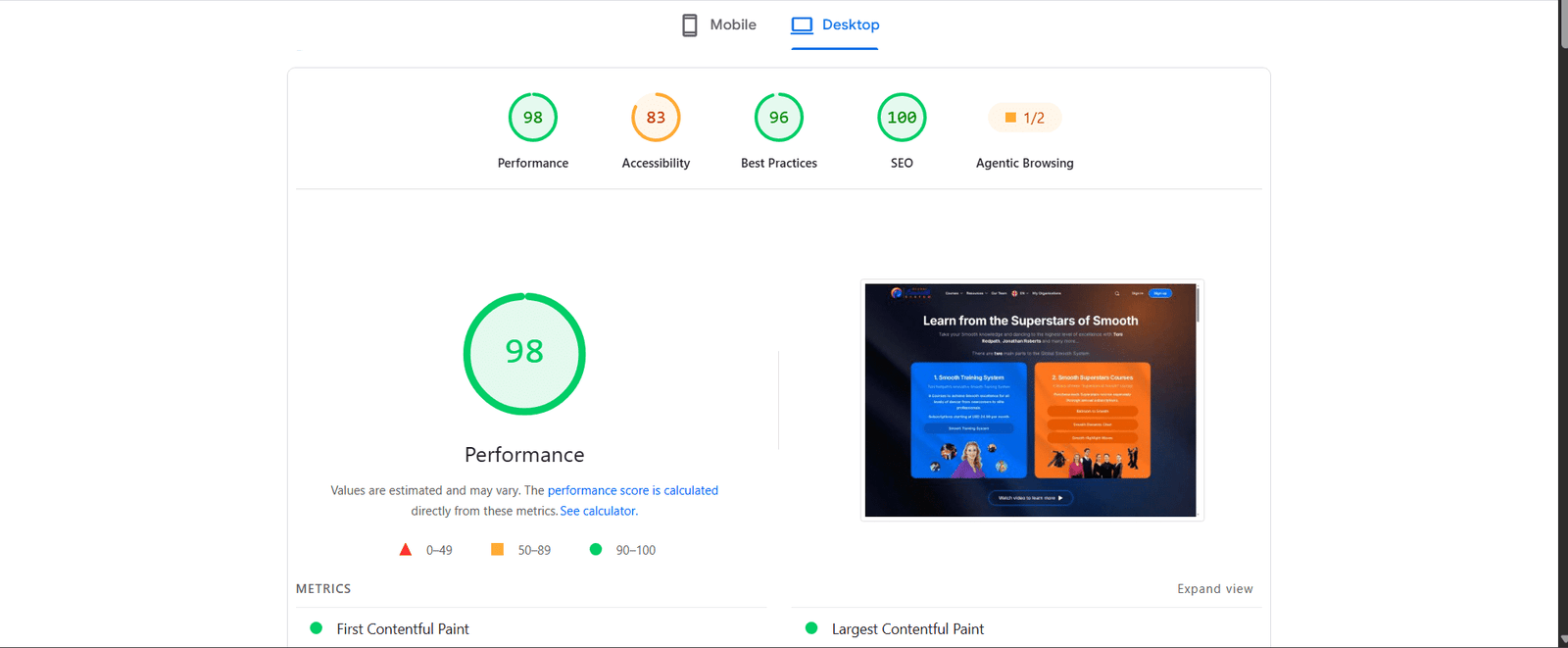Jump to SEO score gauge 100

902,118
